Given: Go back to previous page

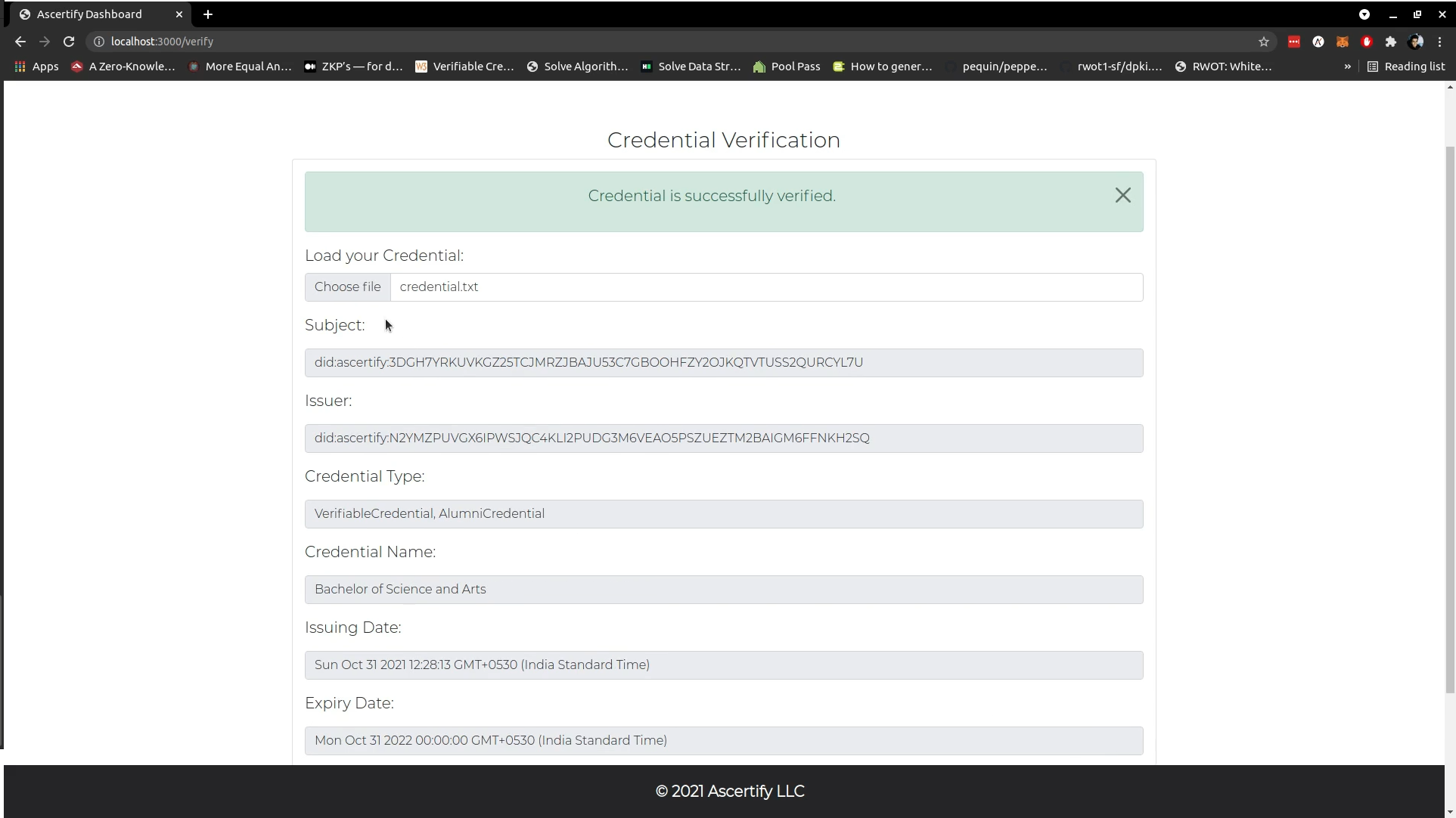Looking at the screenshot, I should point(20,42).
